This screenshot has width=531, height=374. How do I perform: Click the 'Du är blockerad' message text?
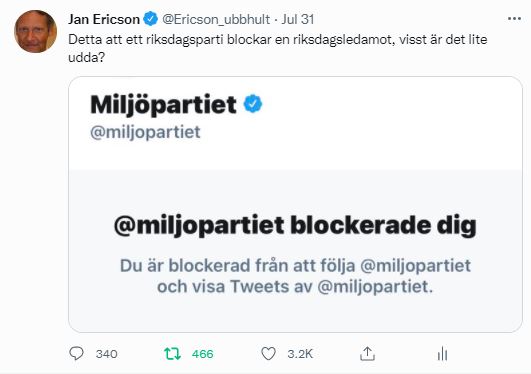pyautogui.click(x=295, y=276)
